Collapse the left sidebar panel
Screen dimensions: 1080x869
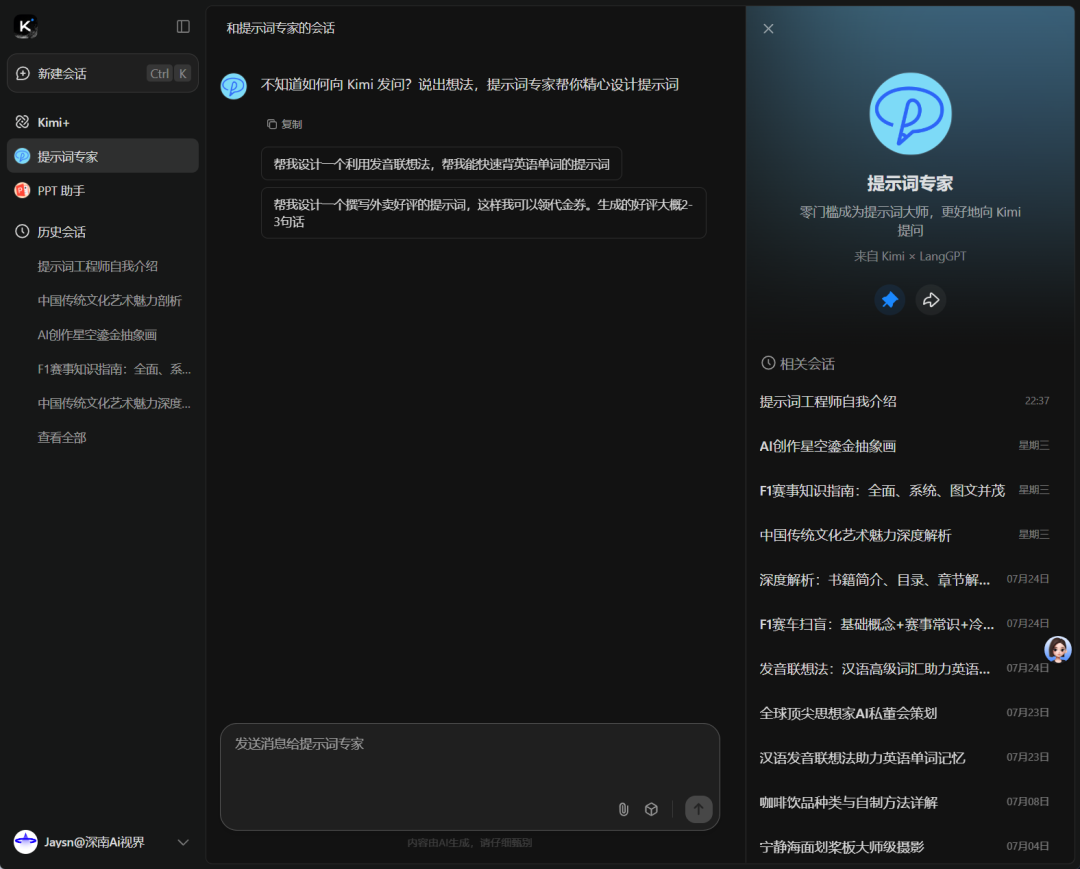[183, 26]
